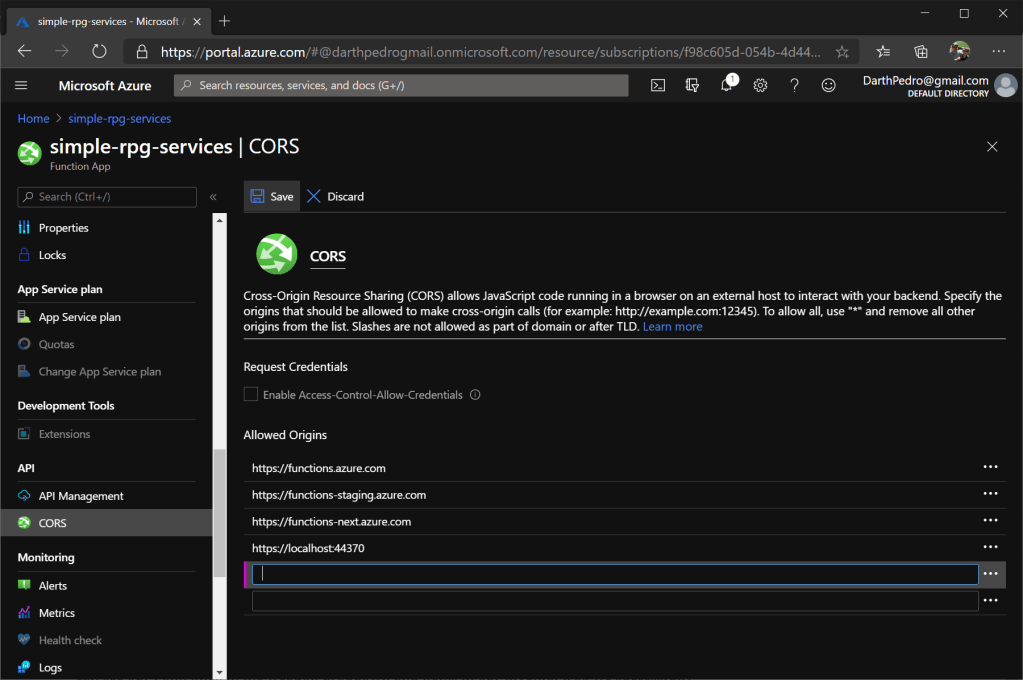Focus the top Azure search resources box
The image size is (1023, 680).
point(400,86)
